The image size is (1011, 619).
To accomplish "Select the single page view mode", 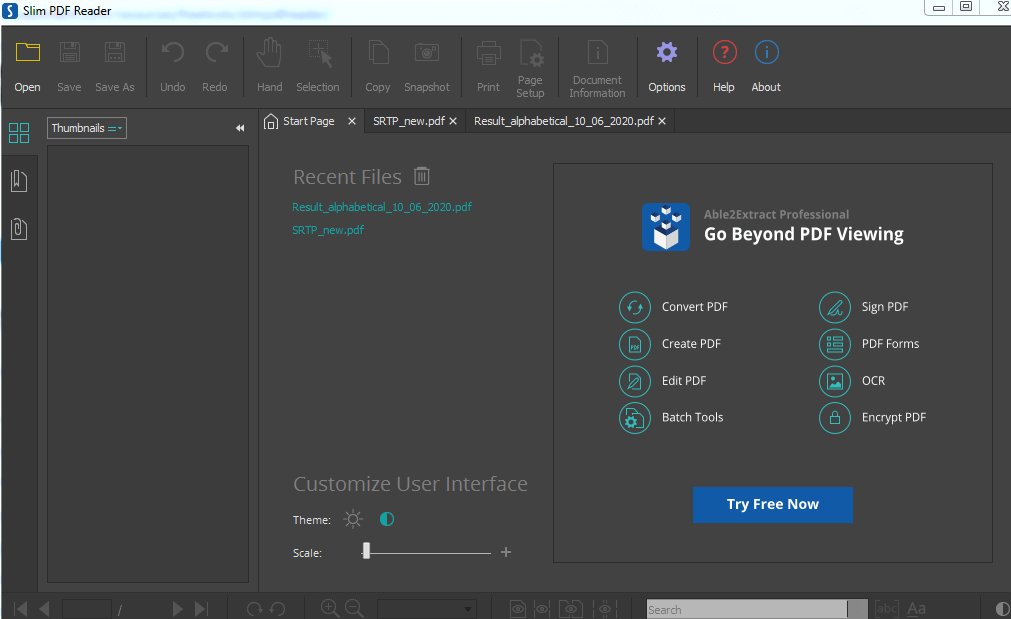I will (518, 609).
